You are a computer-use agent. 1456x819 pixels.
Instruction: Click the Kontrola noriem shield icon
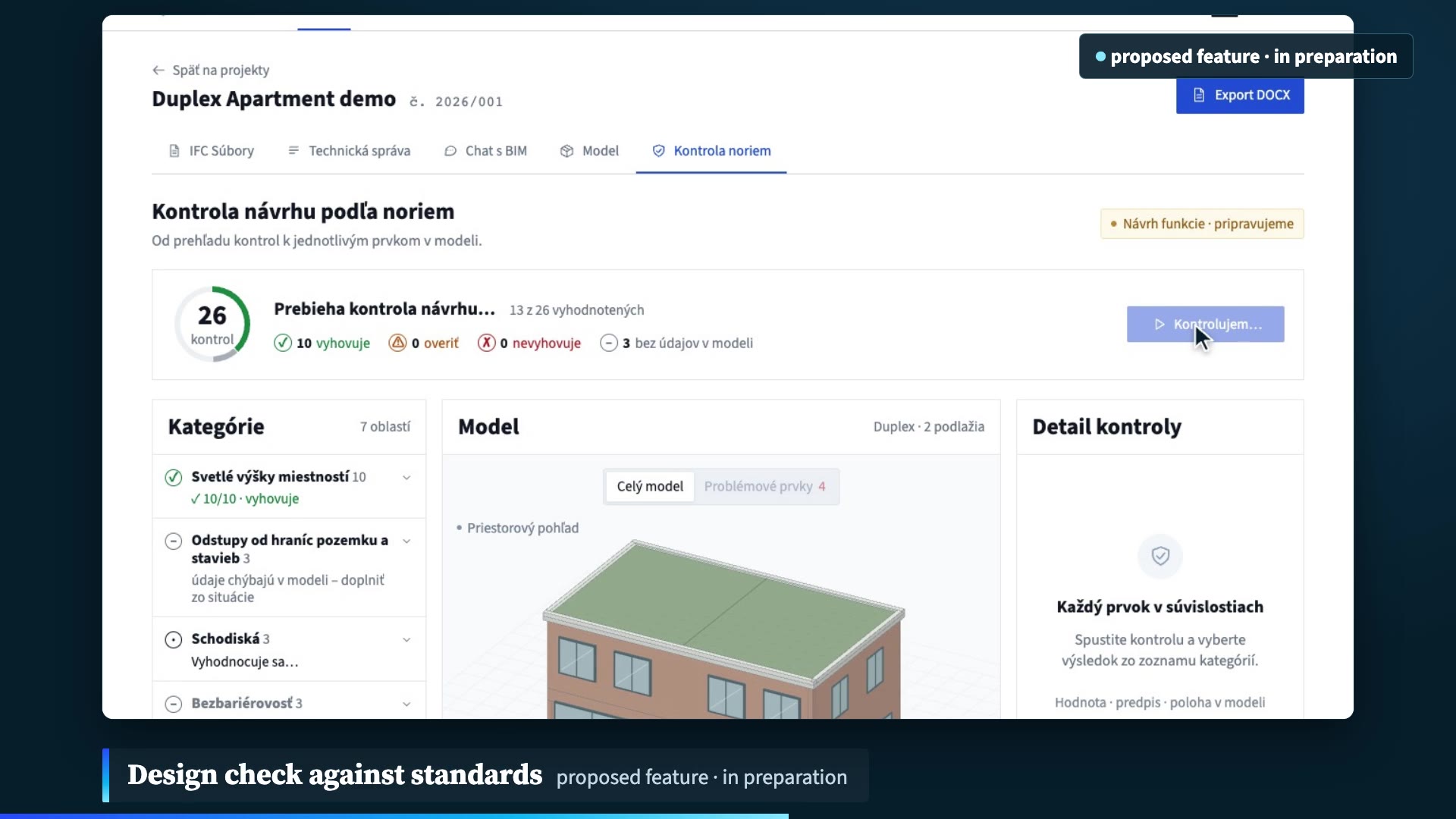point(659,151)
